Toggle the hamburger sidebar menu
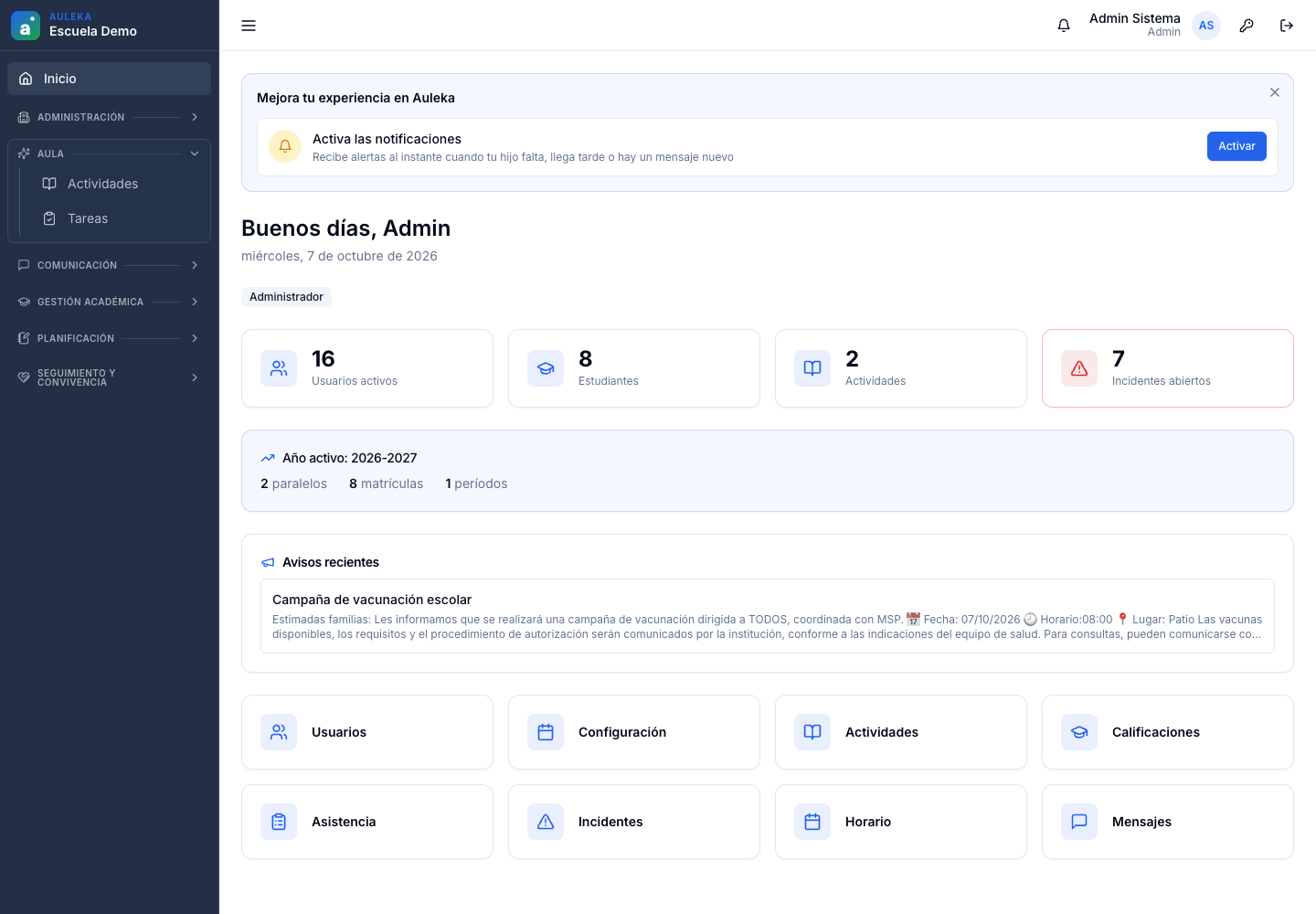This screenshot has height=914, width=1316. pyautogui.click(x=249, y=26)
